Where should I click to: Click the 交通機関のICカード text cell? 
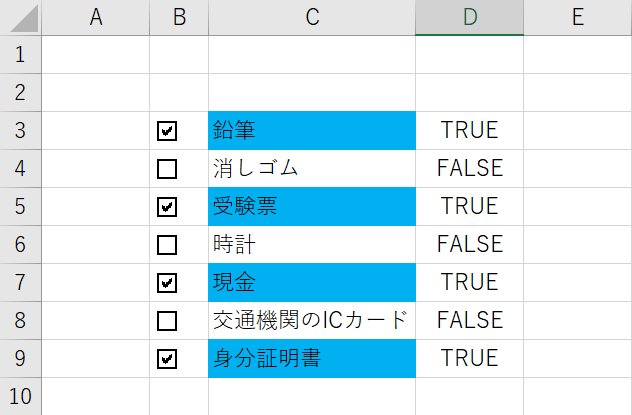(x=312, y=321)
